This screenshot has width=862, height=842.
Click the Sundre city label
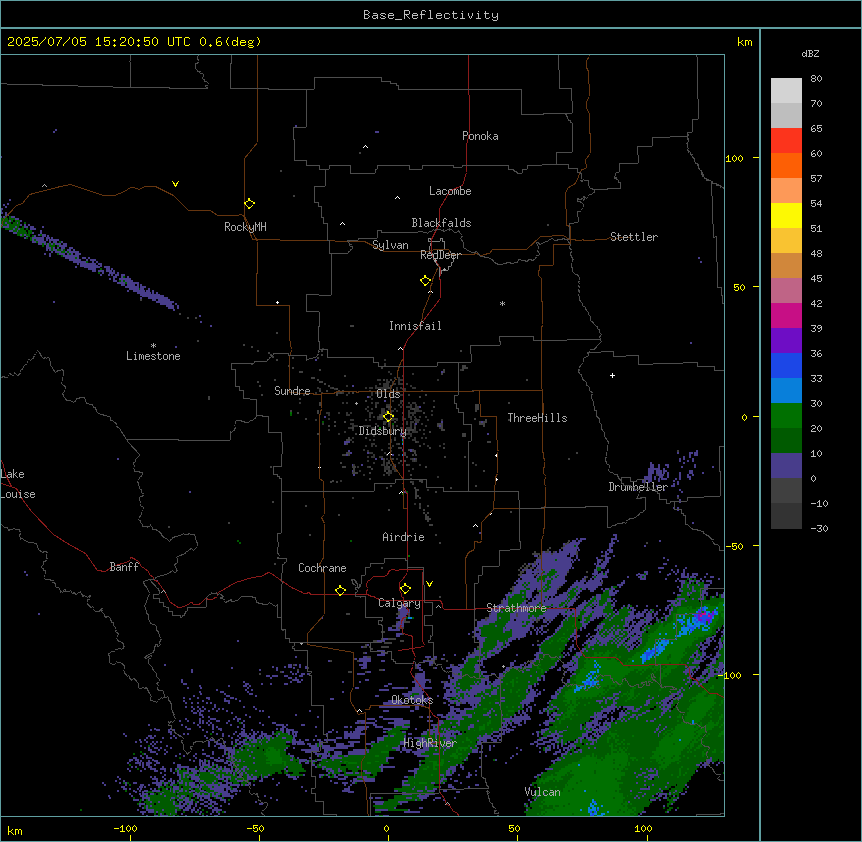tap(292, 391)
